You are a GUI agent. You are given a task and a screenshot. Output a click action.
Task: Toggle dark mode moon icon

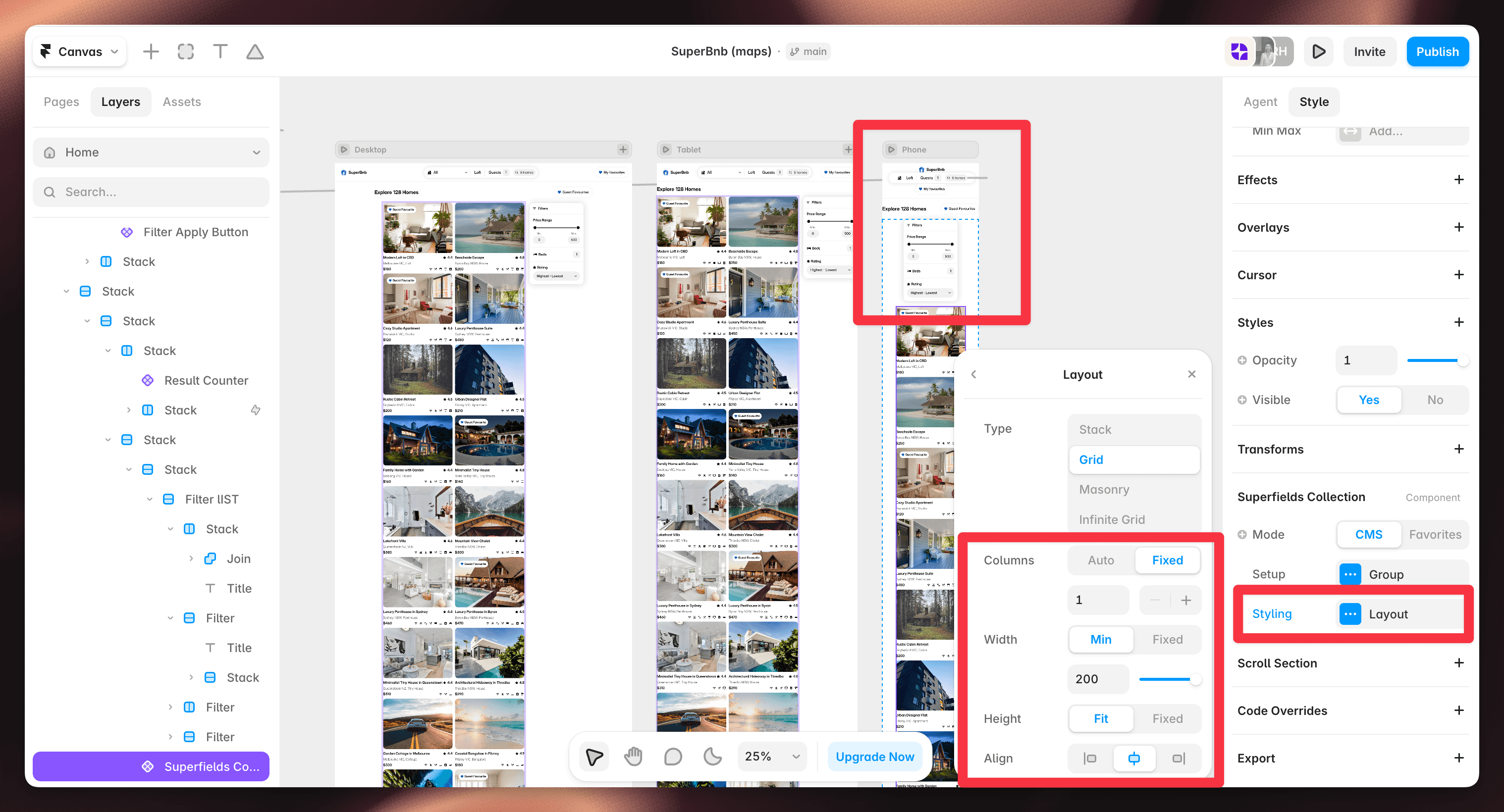712,757
